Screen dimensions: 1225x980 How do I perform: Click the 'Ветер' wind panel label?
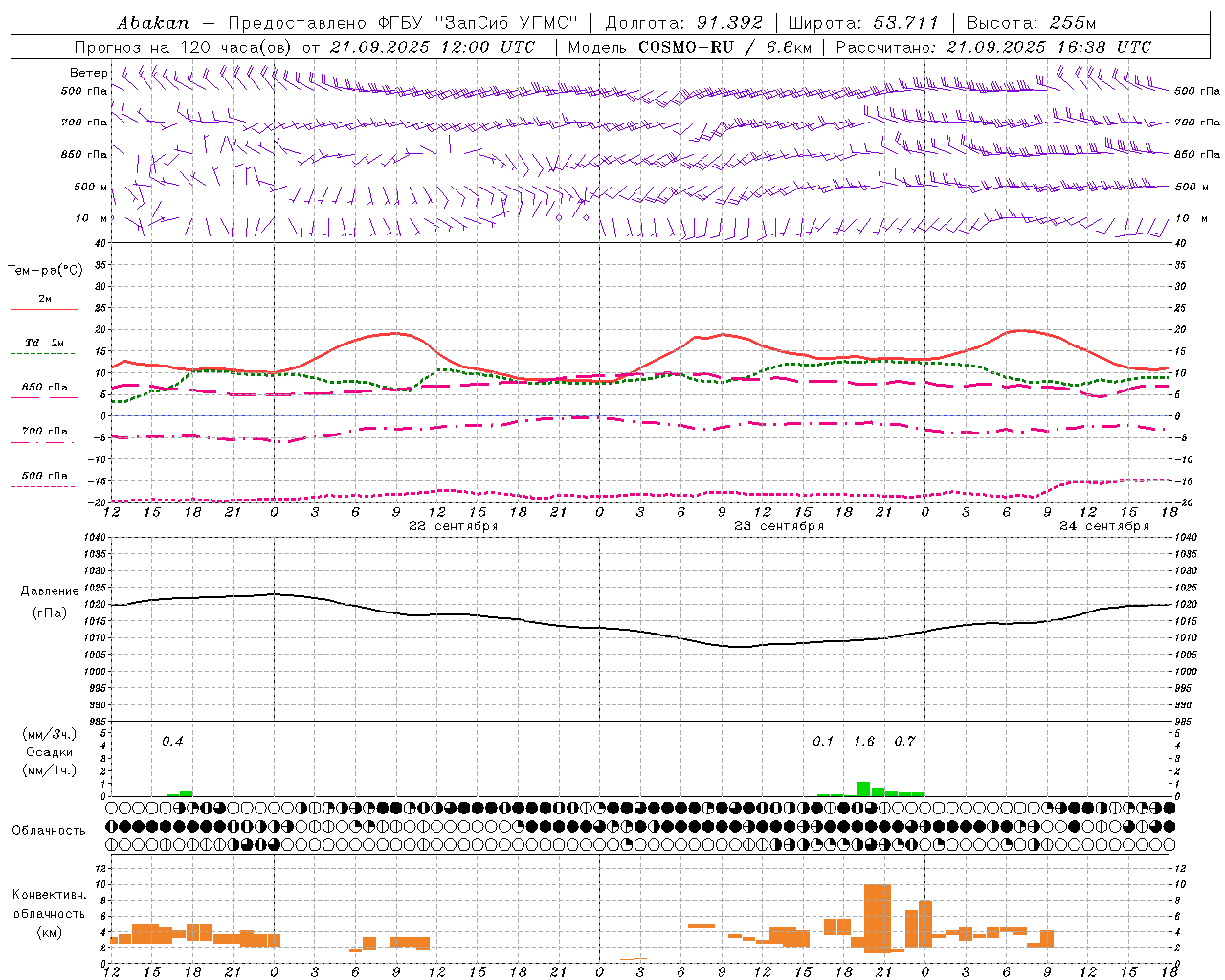point(89,73)
